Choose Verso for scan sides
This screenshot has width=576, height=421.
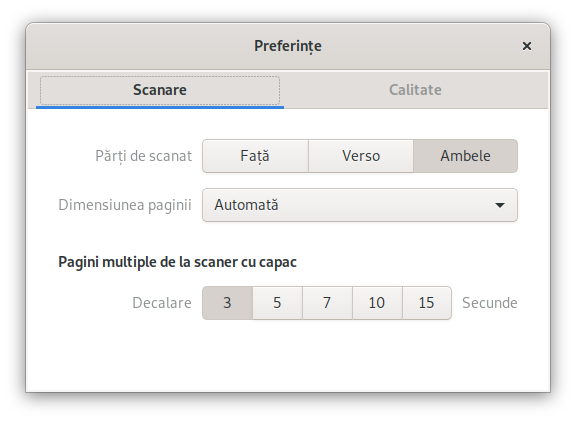361,156
